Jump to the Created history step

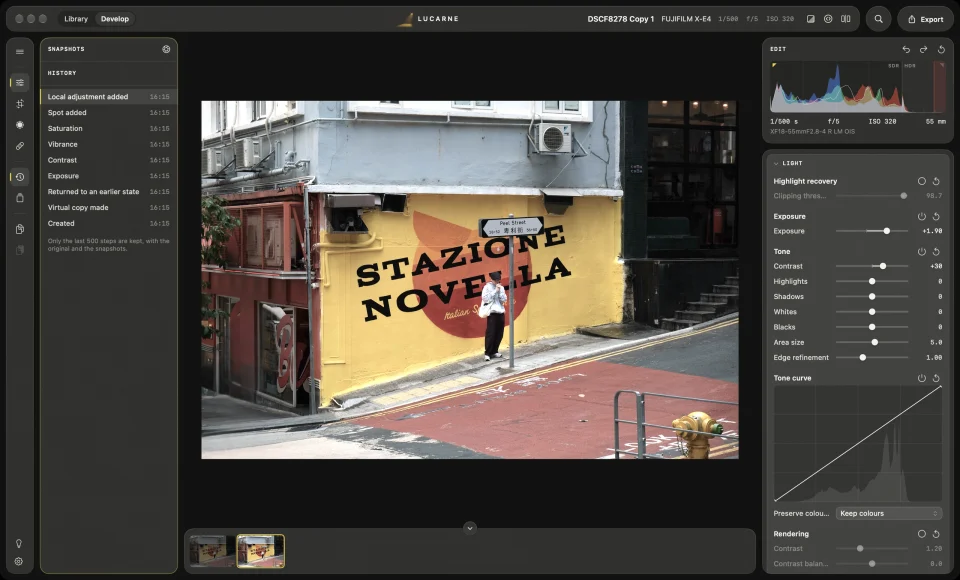[x=109, y=224]
